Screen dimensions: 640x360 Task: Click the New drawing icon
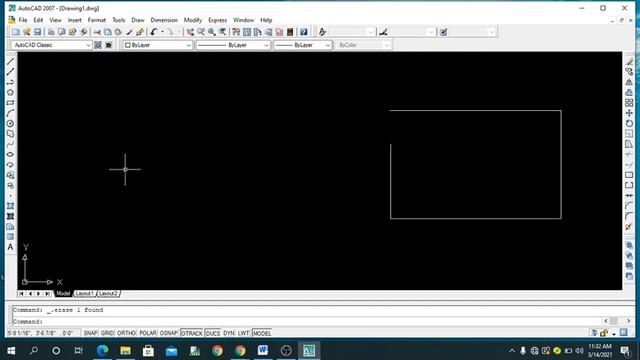tap(16, 32)
